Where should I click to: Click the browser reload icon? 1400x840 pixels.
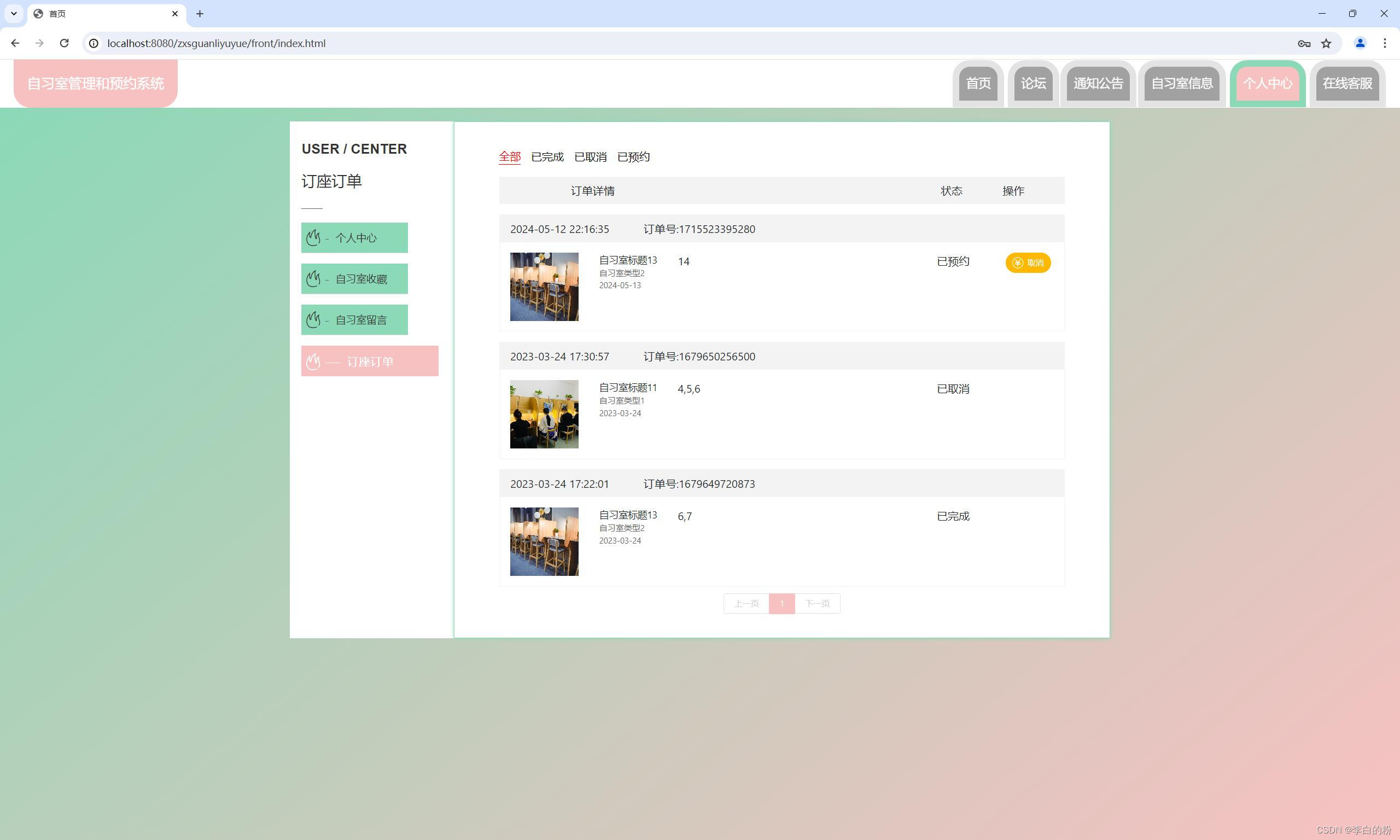[64, 43]
